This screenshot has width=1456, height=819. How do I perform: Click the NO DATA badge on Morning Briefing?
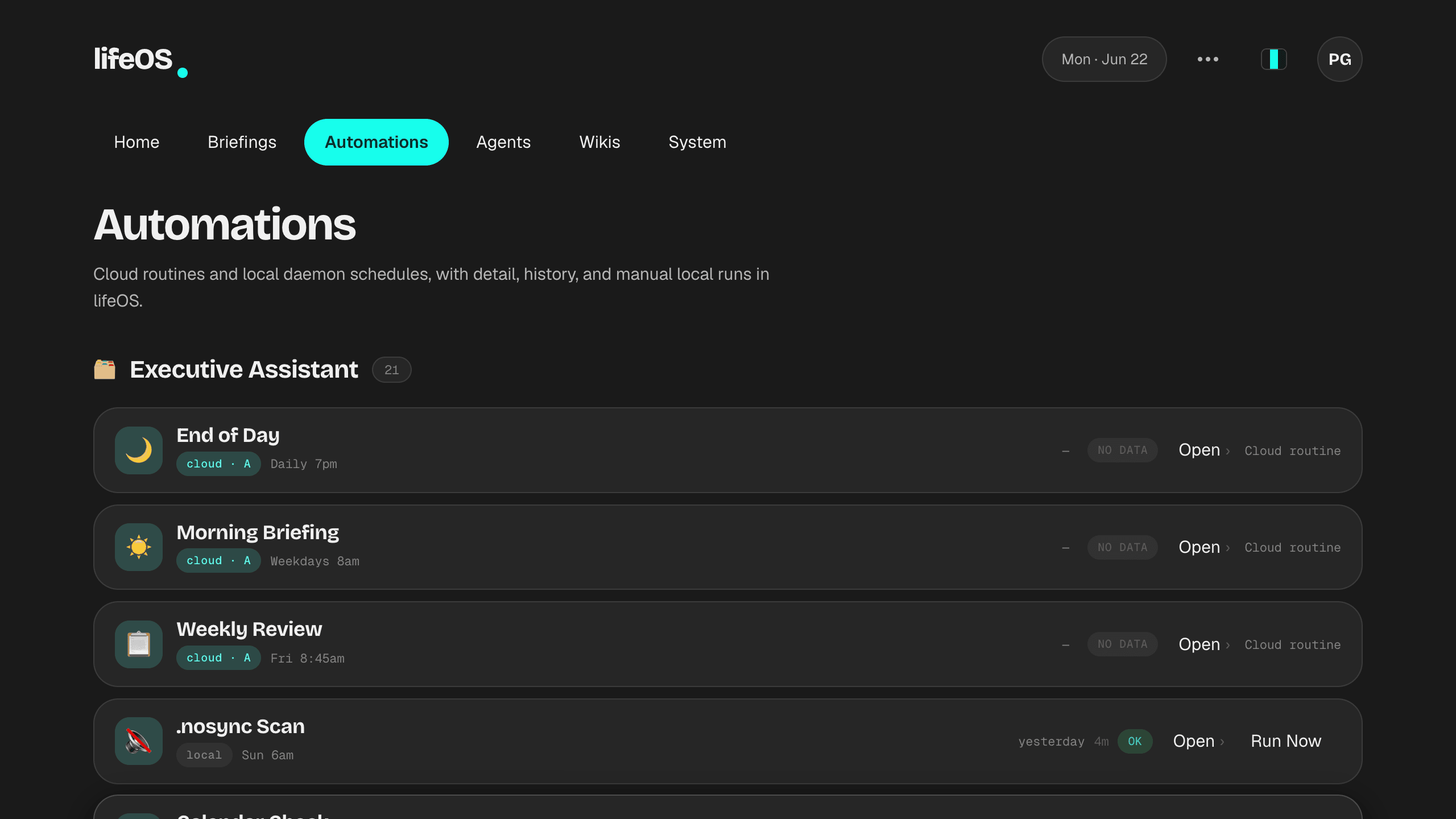click(x=1122, y=547)
